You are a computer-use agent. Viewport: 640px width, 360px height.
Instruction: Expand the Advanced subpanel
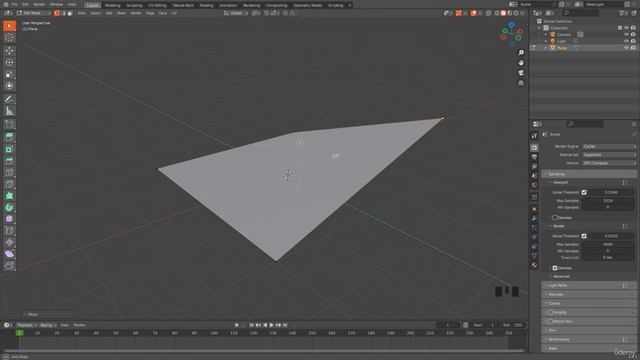point(561,276)
